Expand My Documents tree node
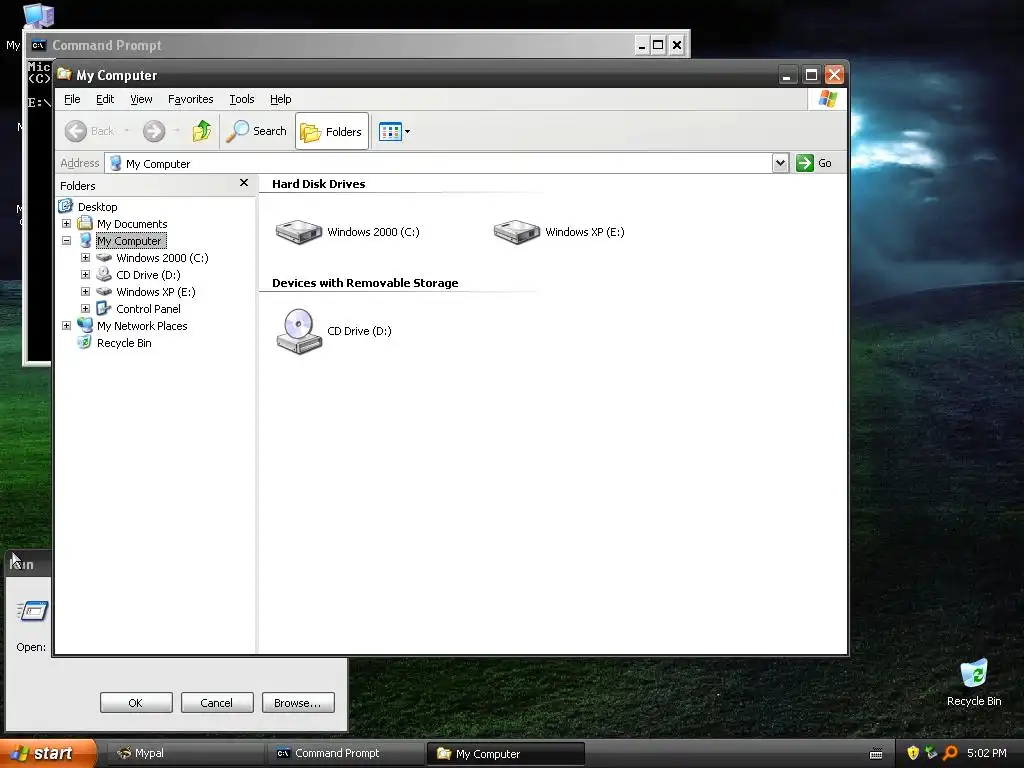This screenshot has height=768, width=1024. [66, 223]
